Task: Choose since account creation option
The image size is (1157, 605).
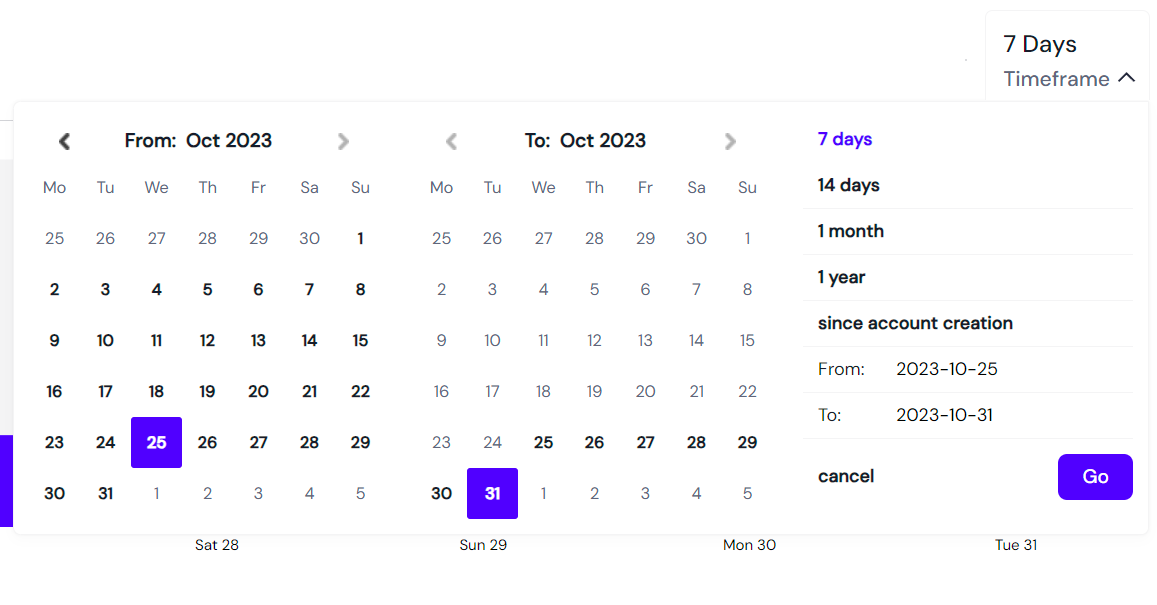Action: [x=915, y=323]
